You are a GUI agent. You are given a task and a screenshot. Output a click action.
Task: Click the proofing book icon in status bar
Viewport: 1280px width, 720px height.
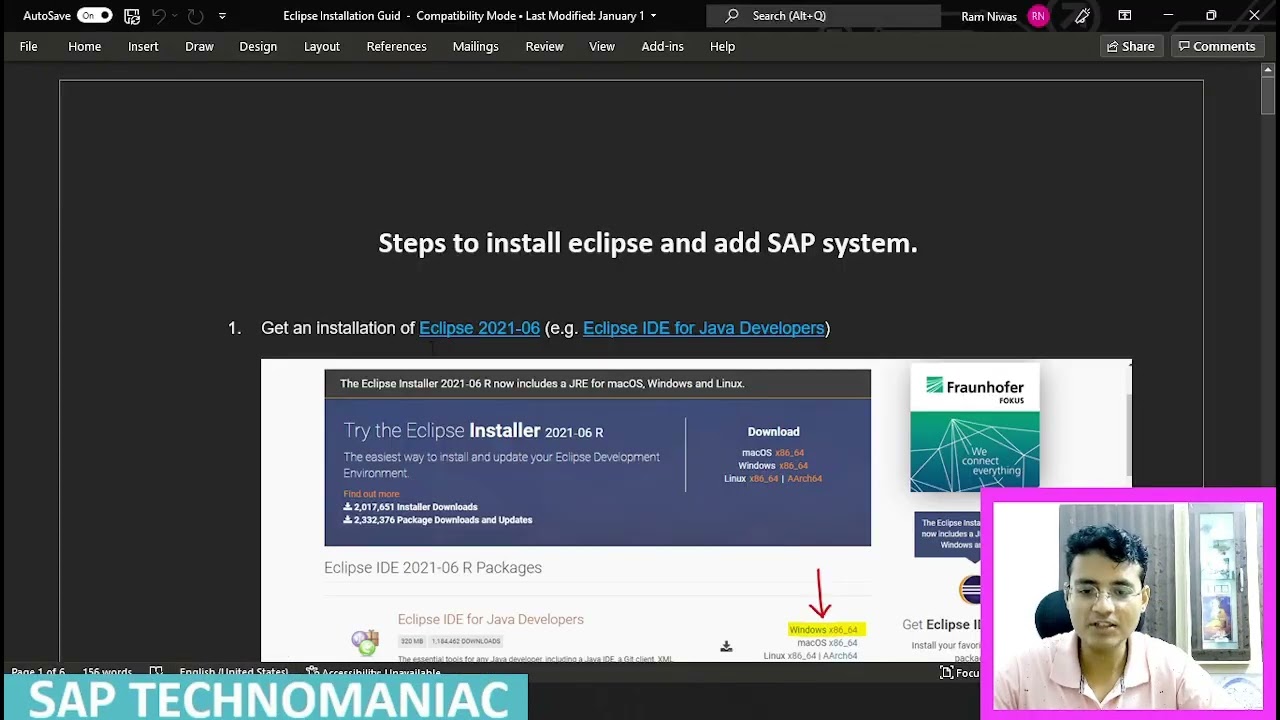(x=156, y=672)
